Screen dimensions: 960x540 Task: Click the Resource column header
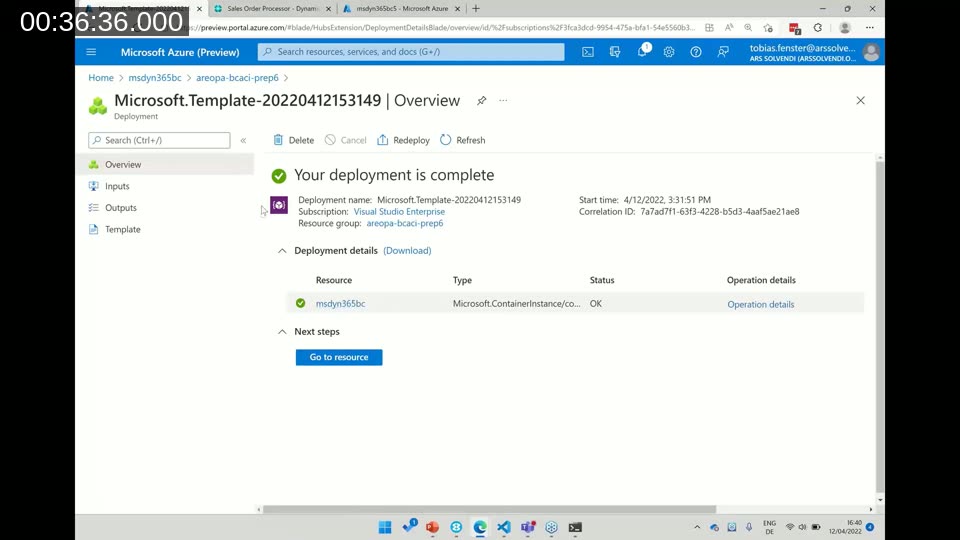click(334, 280)
